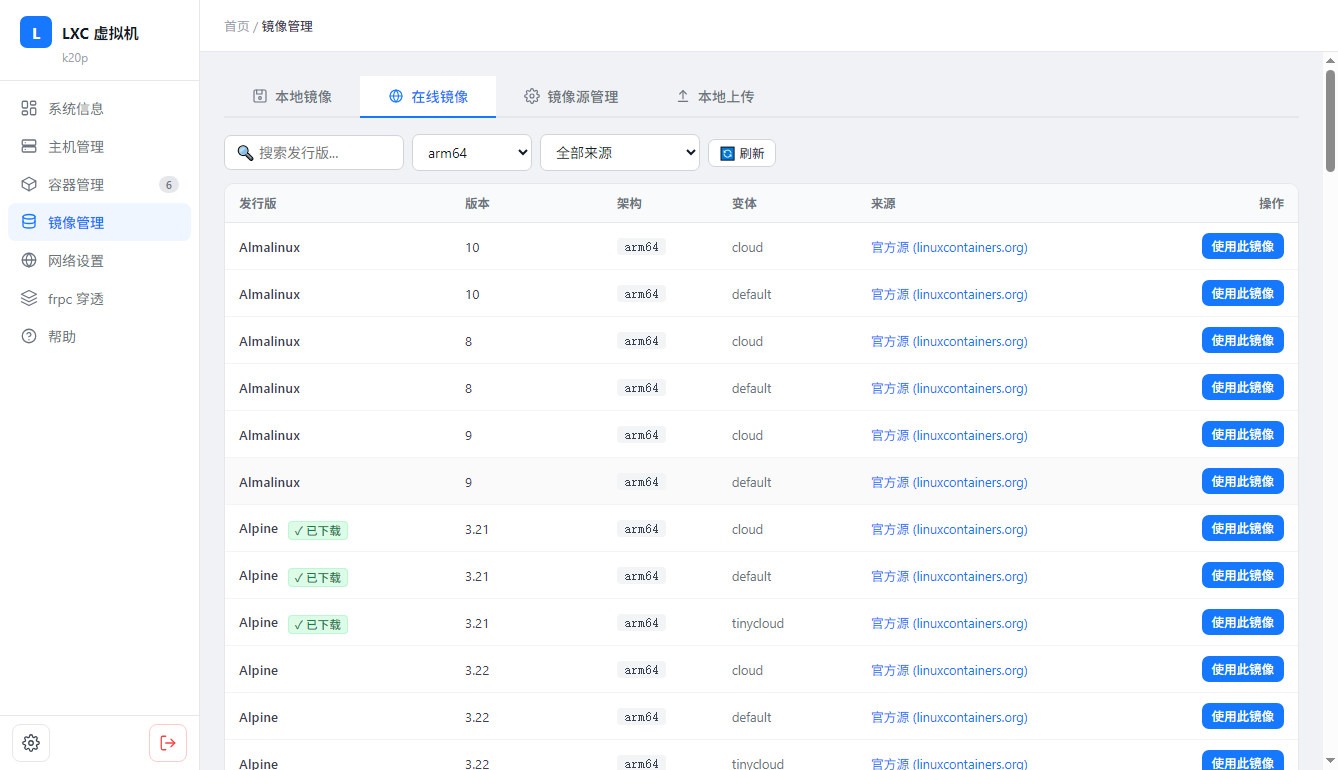
Task: Click the image management database icon
Action: coord(29,222)
